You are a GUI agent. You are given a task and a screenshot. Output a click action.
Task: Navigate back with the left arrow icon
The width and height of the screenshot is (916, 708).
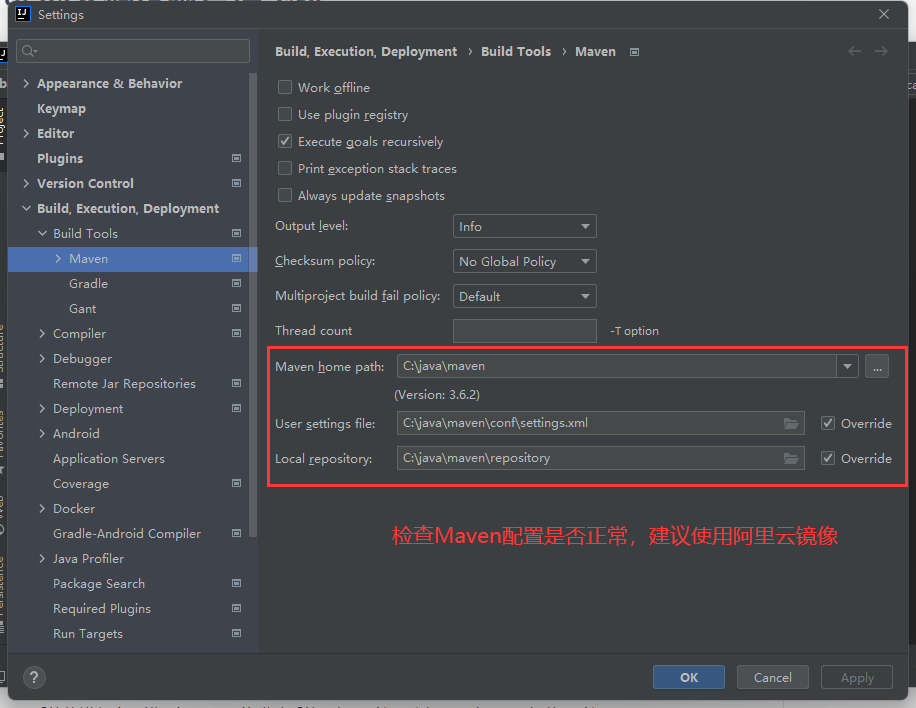pos(855,51)
